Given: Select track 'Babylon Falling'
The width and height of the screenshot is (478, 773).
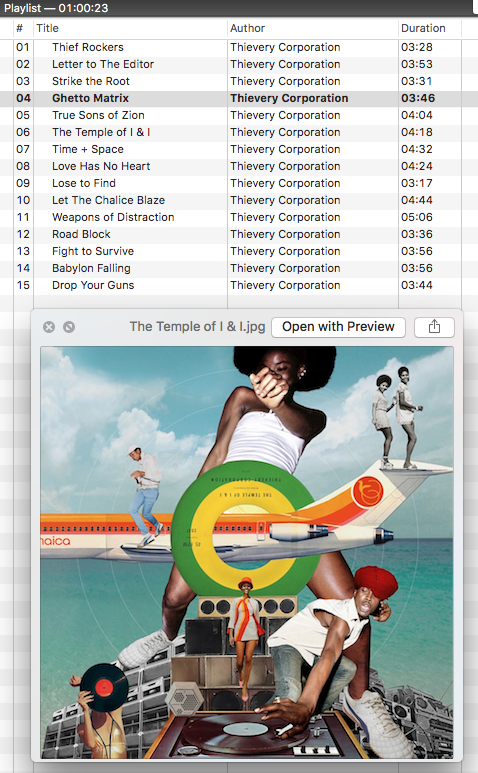Looking at the screenshot, I should [91, 268].
